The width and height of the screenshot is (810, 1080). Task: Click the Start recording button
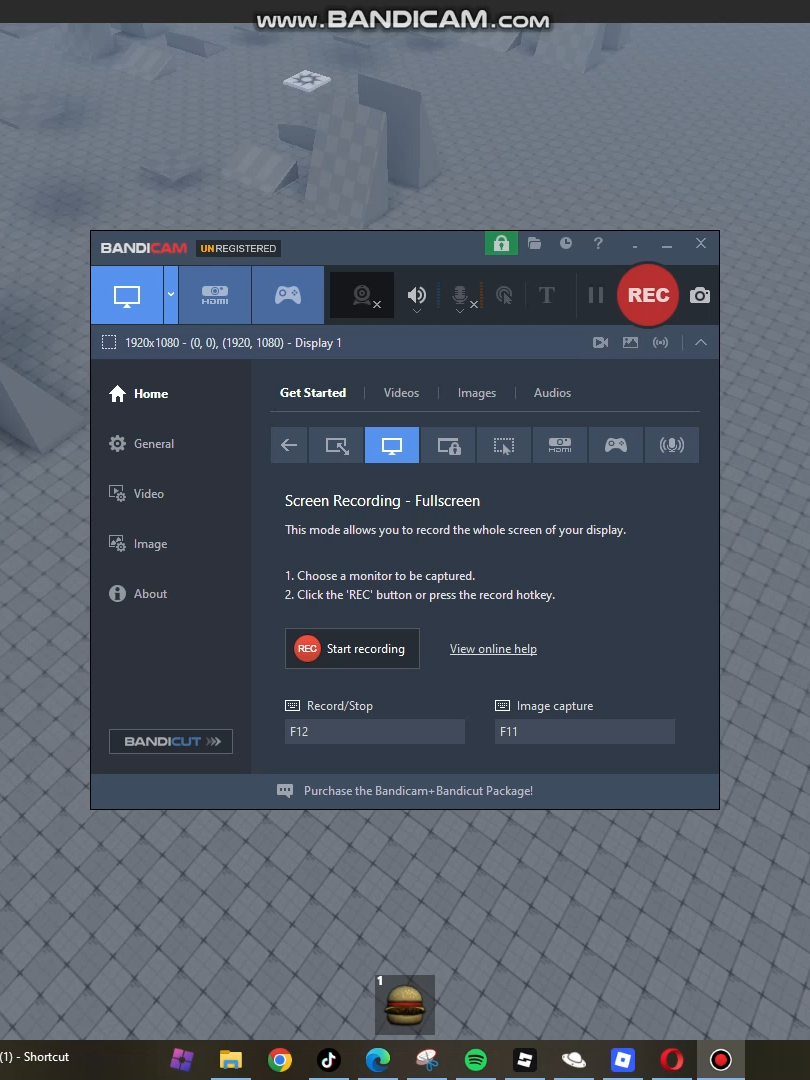coord(352,648)
